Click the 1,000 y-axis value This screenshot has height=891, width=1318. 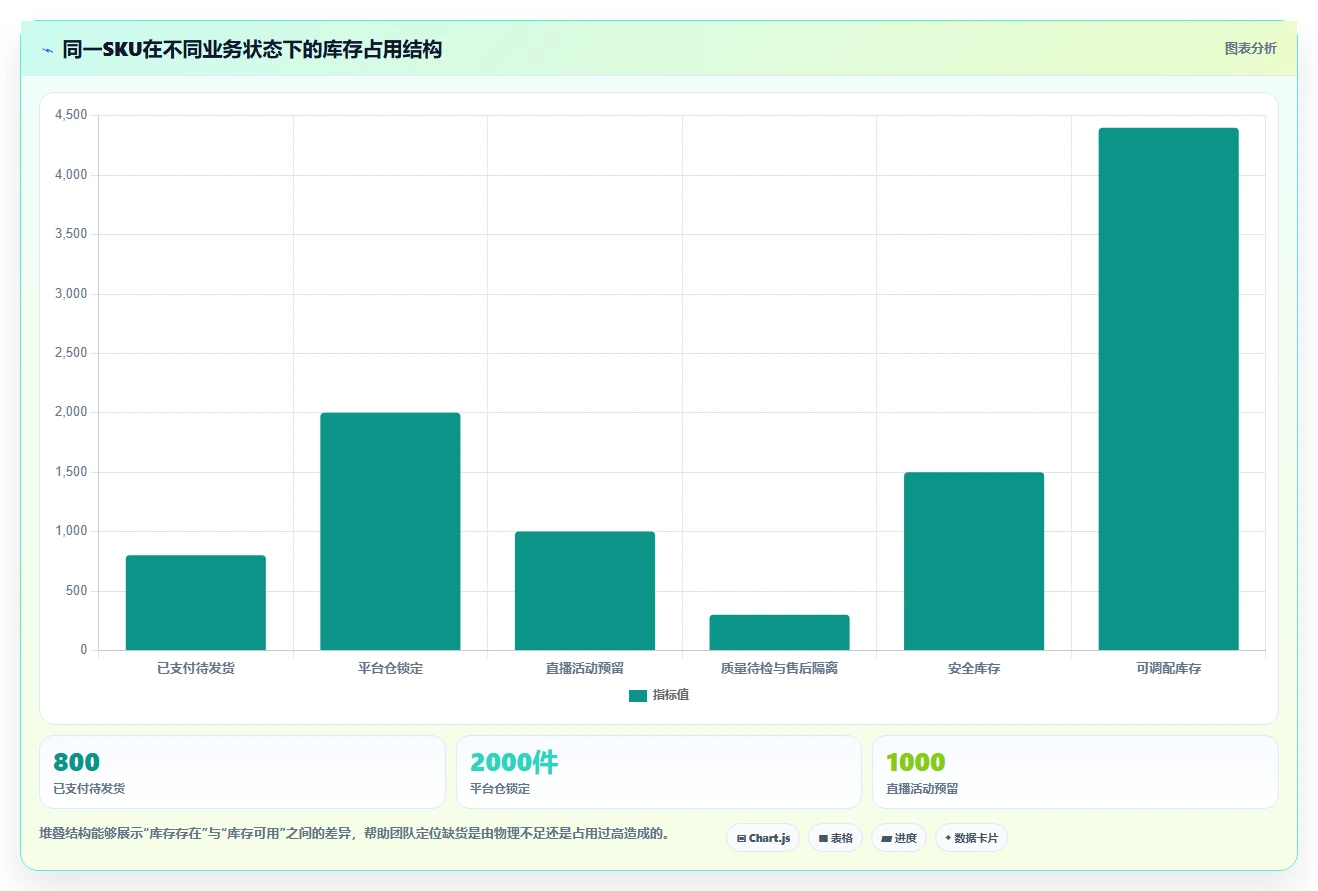[x=71, y=531]
